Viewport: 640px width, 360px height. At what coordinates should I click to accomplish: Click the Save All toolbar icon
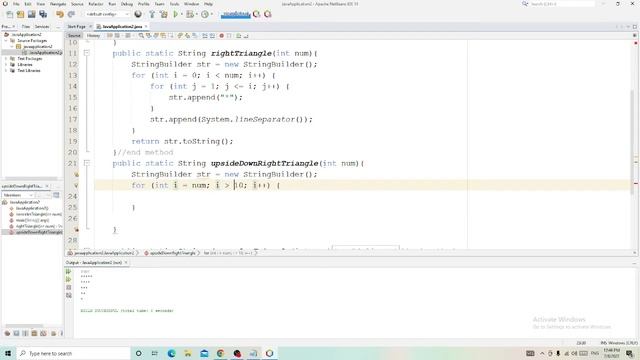43,14
